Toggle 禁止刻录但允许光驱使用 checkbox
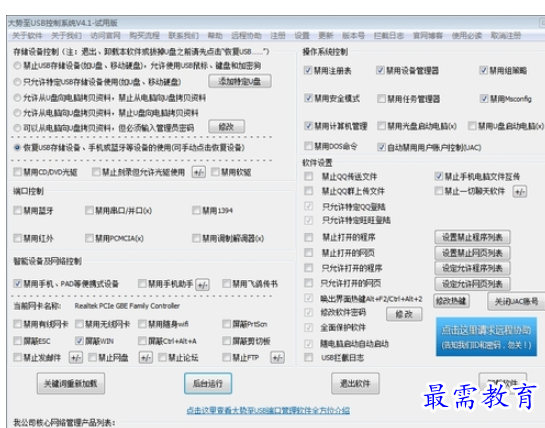This screenshot has height=428, width=545. (96, 172)
